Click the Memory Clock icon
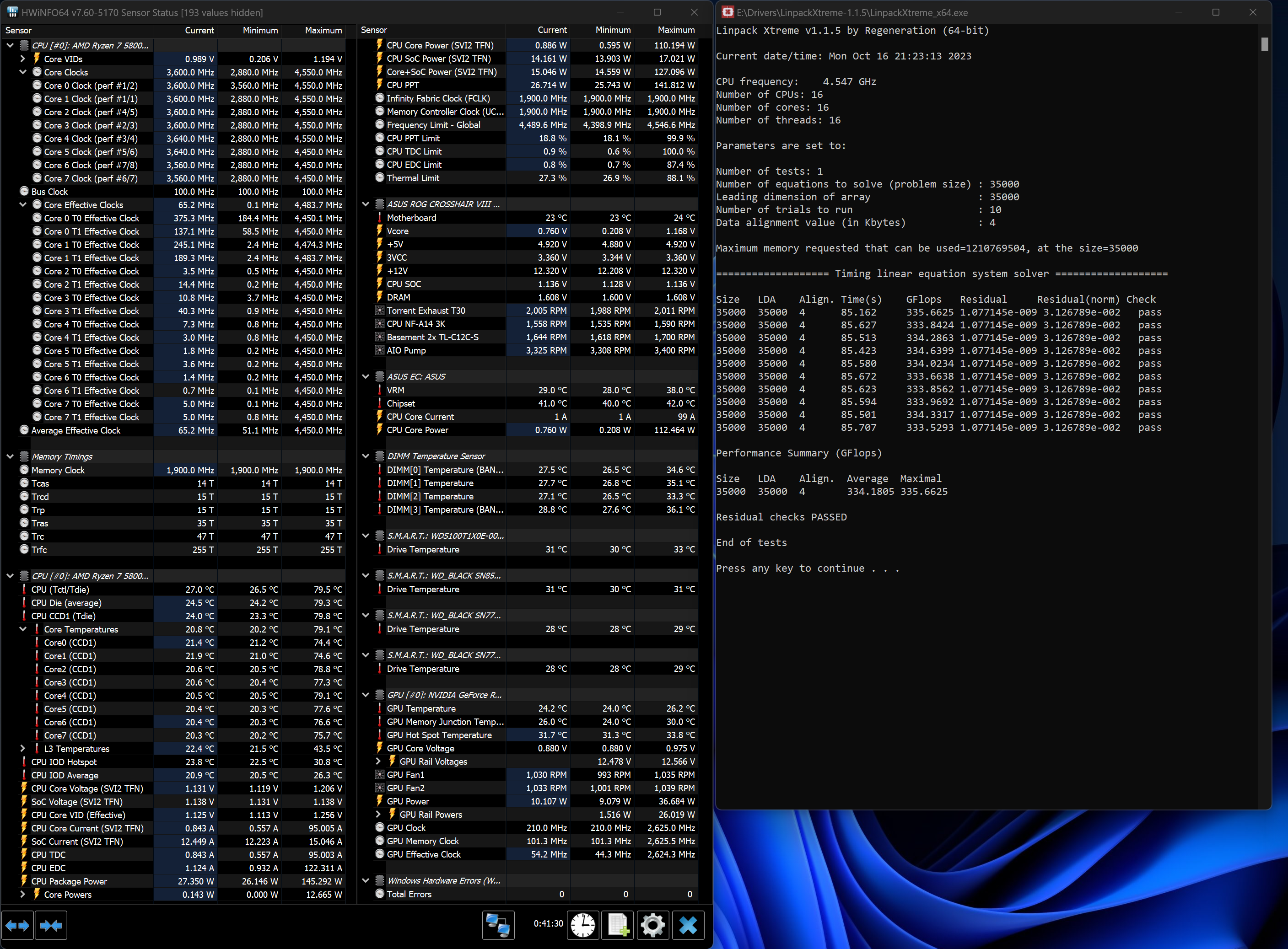The image size is (1288, 949). (24, 470)
